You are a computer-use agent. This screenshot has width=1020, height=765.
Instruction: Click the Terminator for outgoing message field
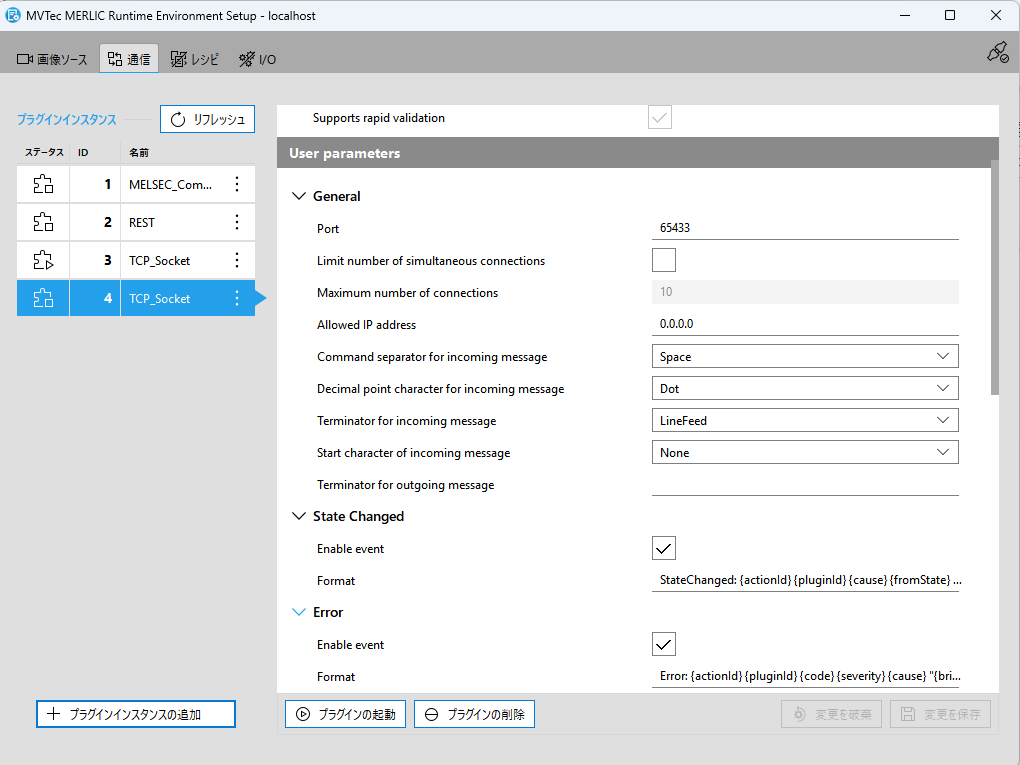805,485
